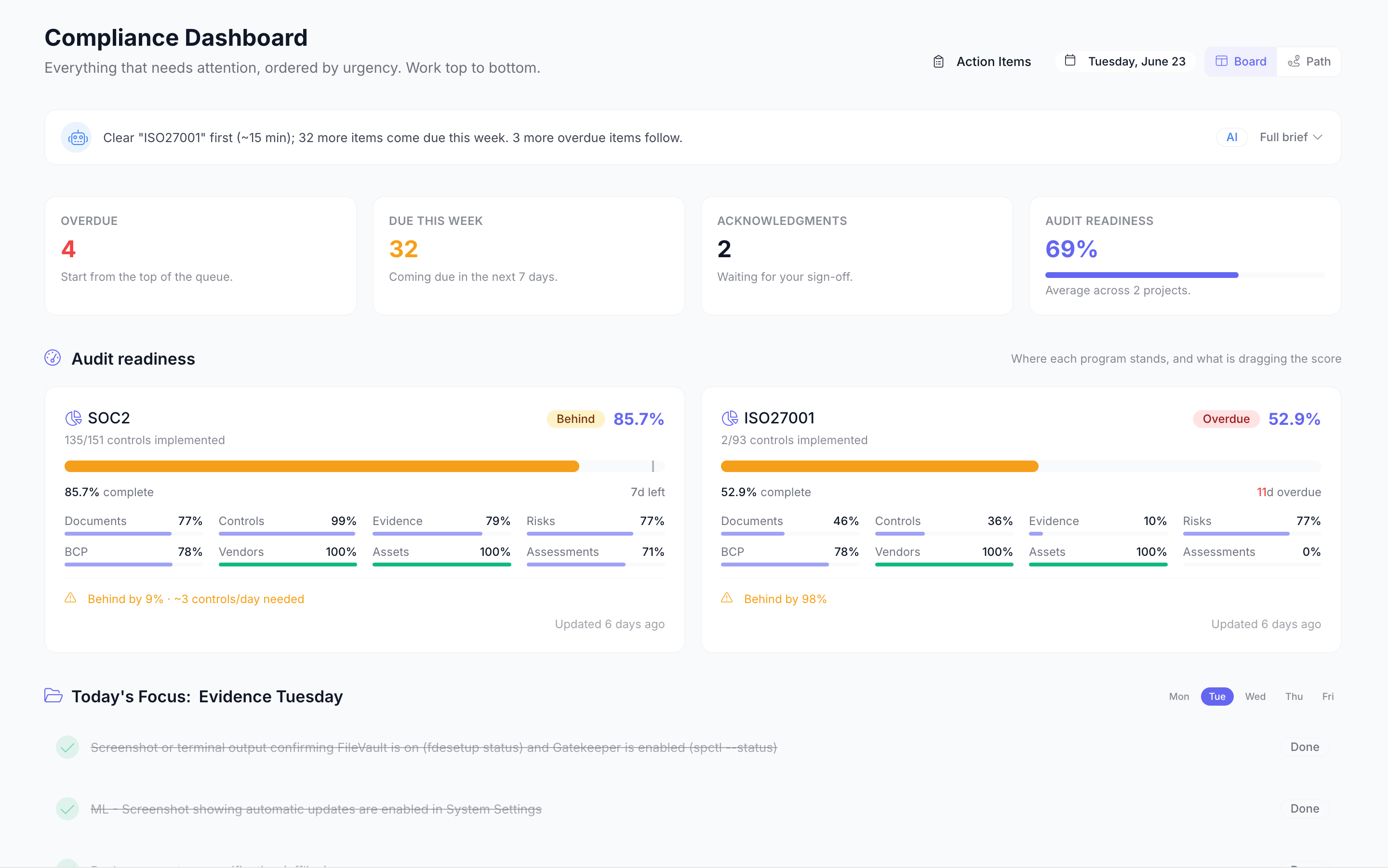Toggle the automatic updates task checkmark
The width and height of the screenshot is (1388, 868).
(68, 809)
